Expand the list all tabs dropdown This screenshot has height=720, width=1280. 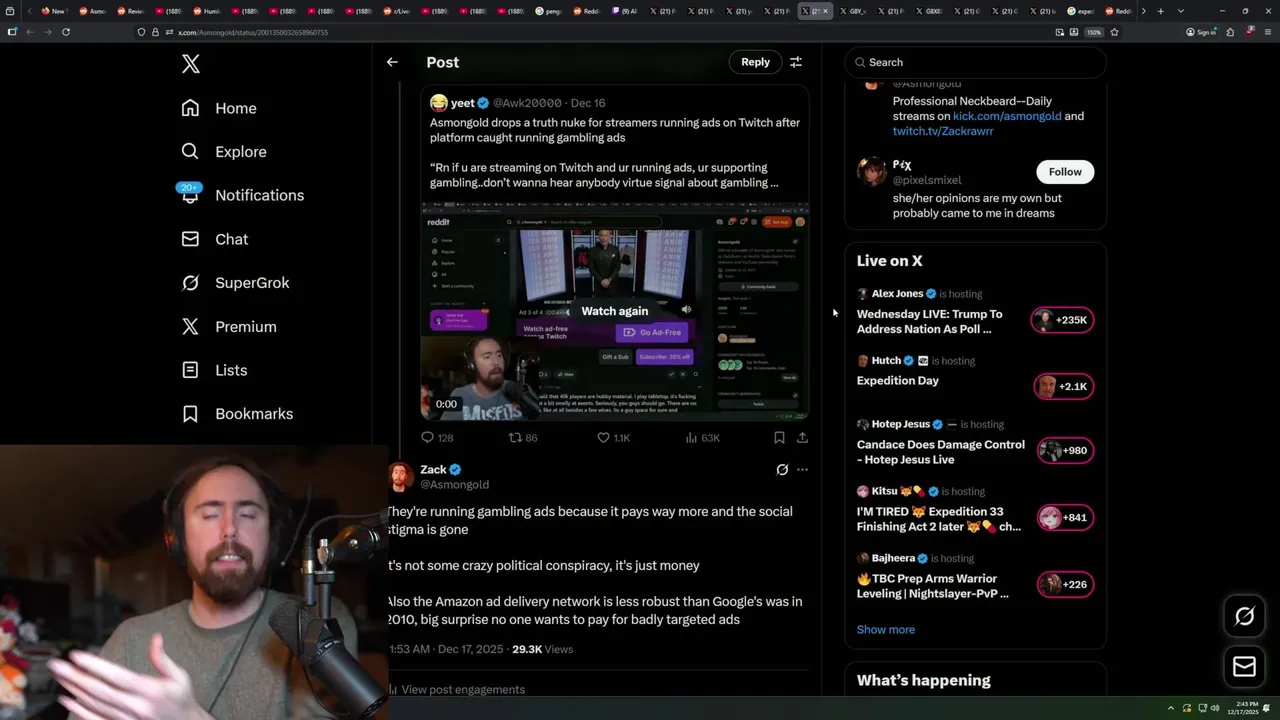pyautogui.click(x=1181, y=11)
